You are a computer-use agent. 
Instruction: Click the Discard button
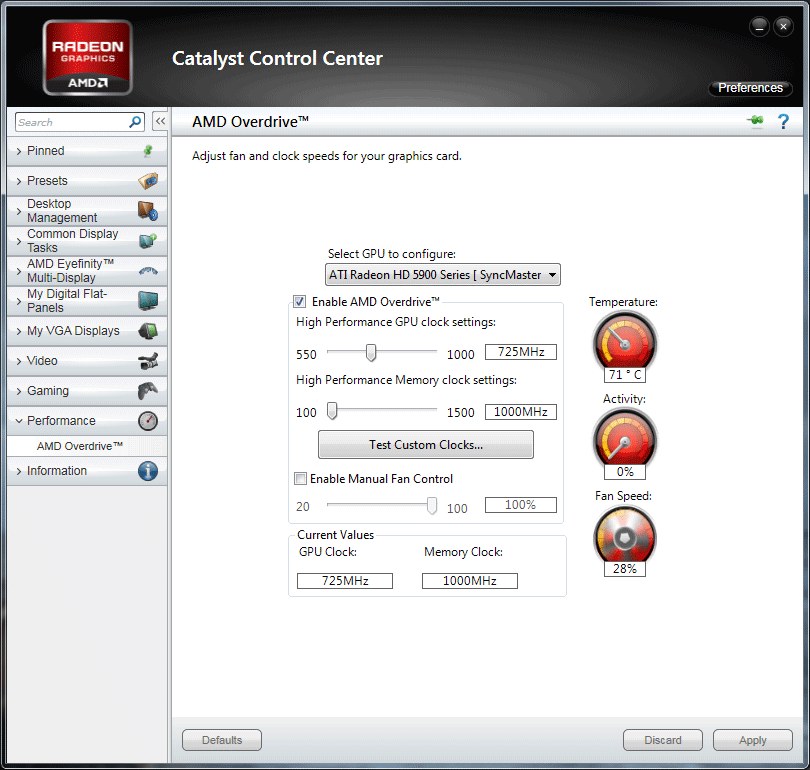(663, 740)
